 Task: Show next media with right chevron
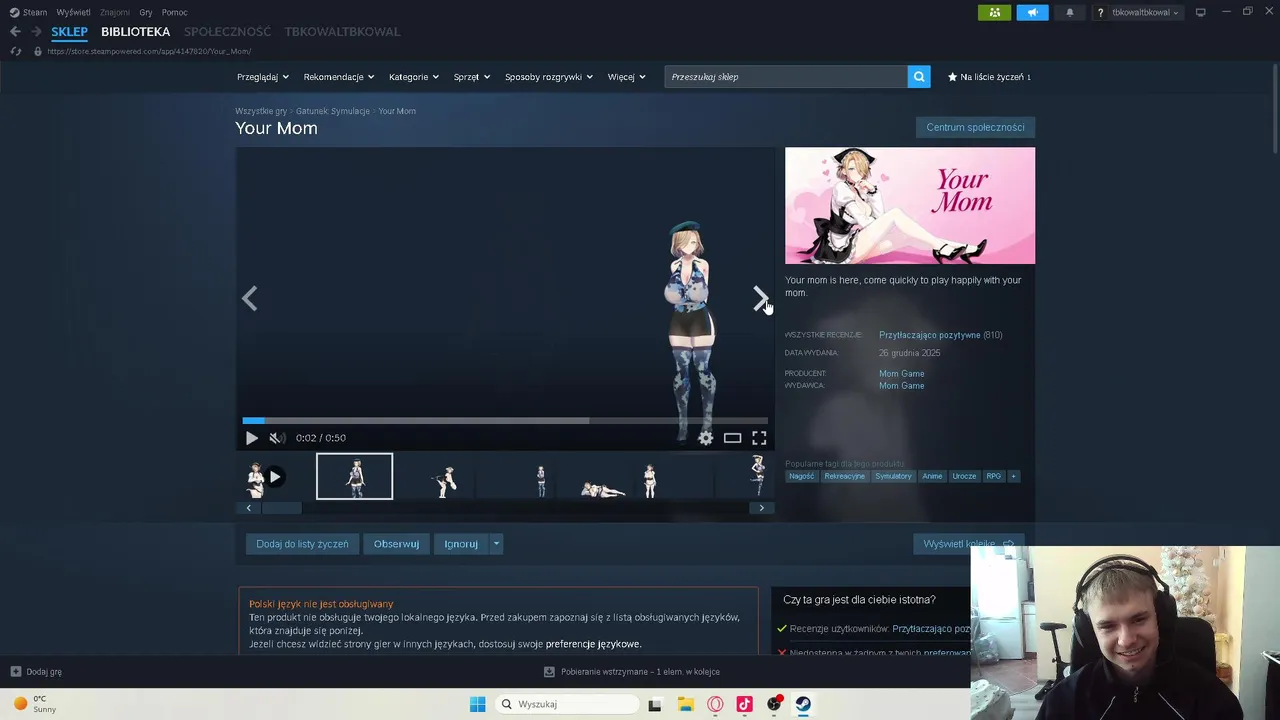click(760, 298)
